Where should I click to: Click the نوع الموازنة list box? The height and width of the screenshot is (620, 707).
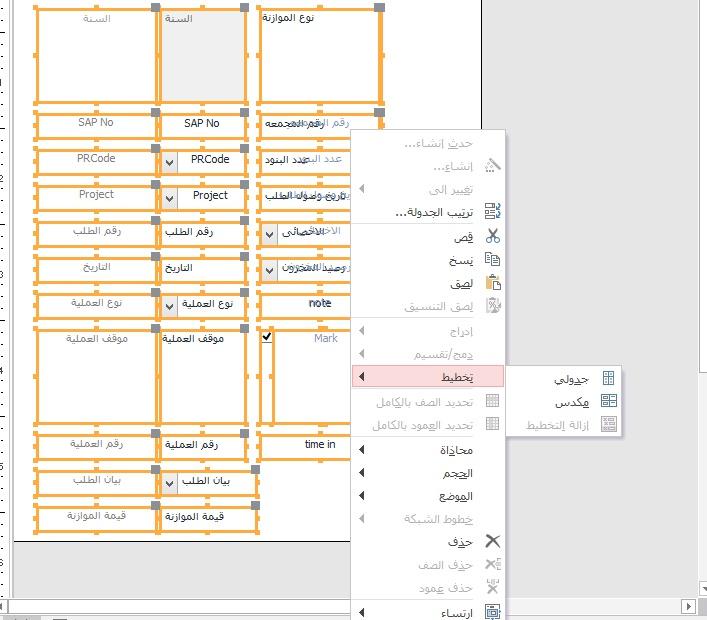tap(320, 56)
